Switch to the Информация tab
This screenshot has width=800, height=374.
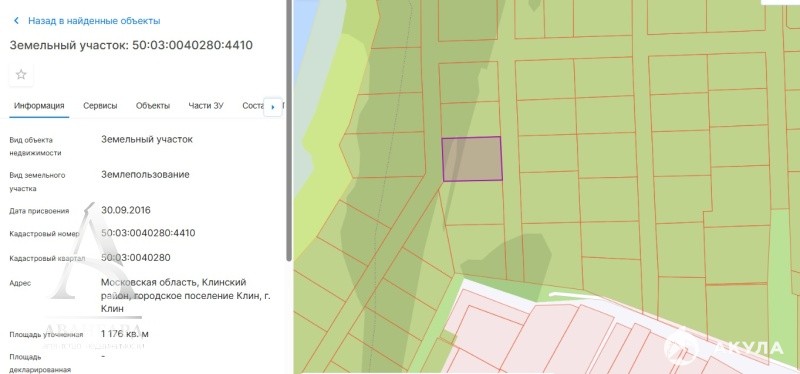pyautogui.click(x=39, y=106)
